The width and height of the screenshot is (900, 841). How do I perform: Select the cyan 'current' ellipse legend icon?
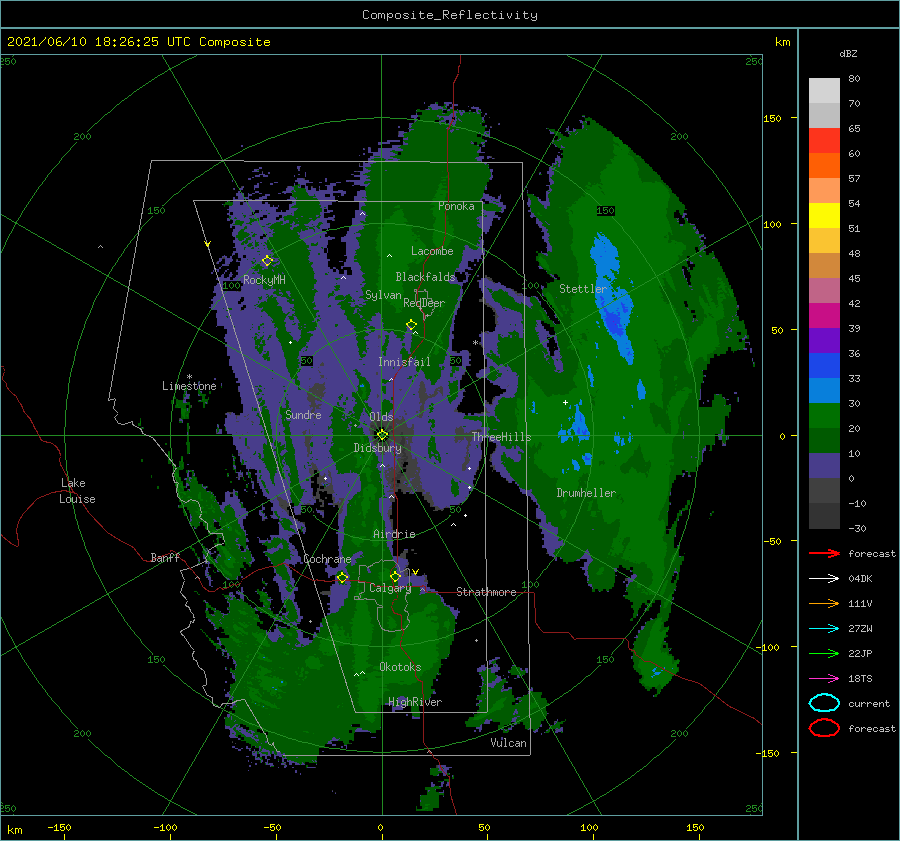pos(824,703)
